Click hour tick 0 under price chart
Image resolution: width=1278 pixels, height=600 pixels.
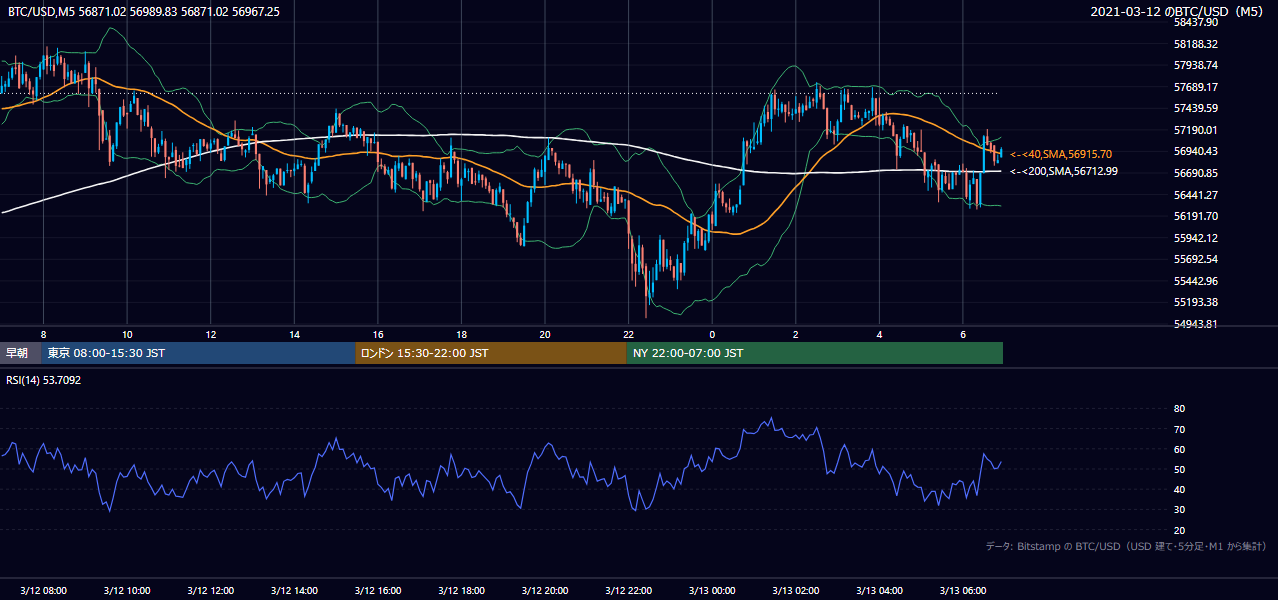coord(712,333)
